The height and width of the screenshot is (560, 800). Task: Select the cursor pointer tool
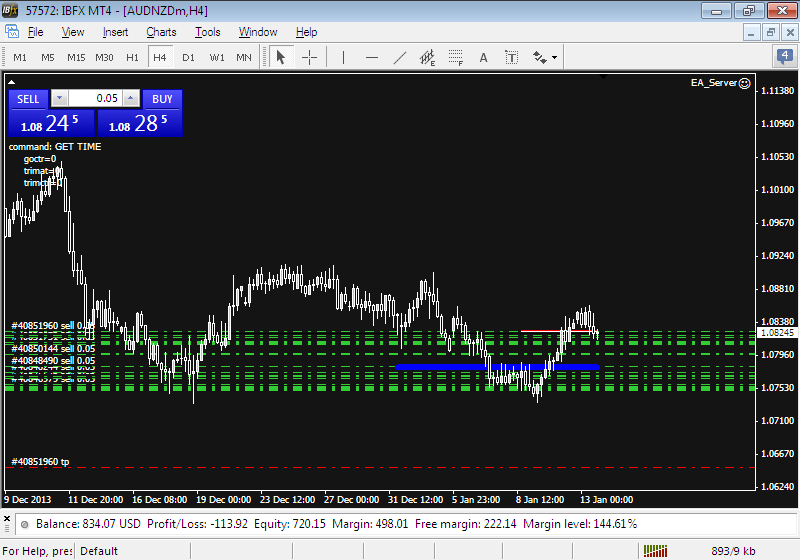coord(281,57)
